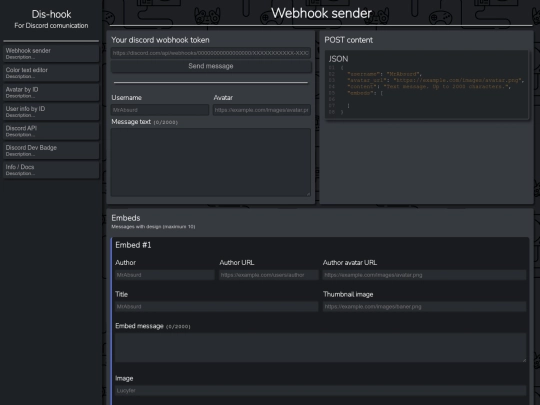Click inside the Message text area

(211, 162)
